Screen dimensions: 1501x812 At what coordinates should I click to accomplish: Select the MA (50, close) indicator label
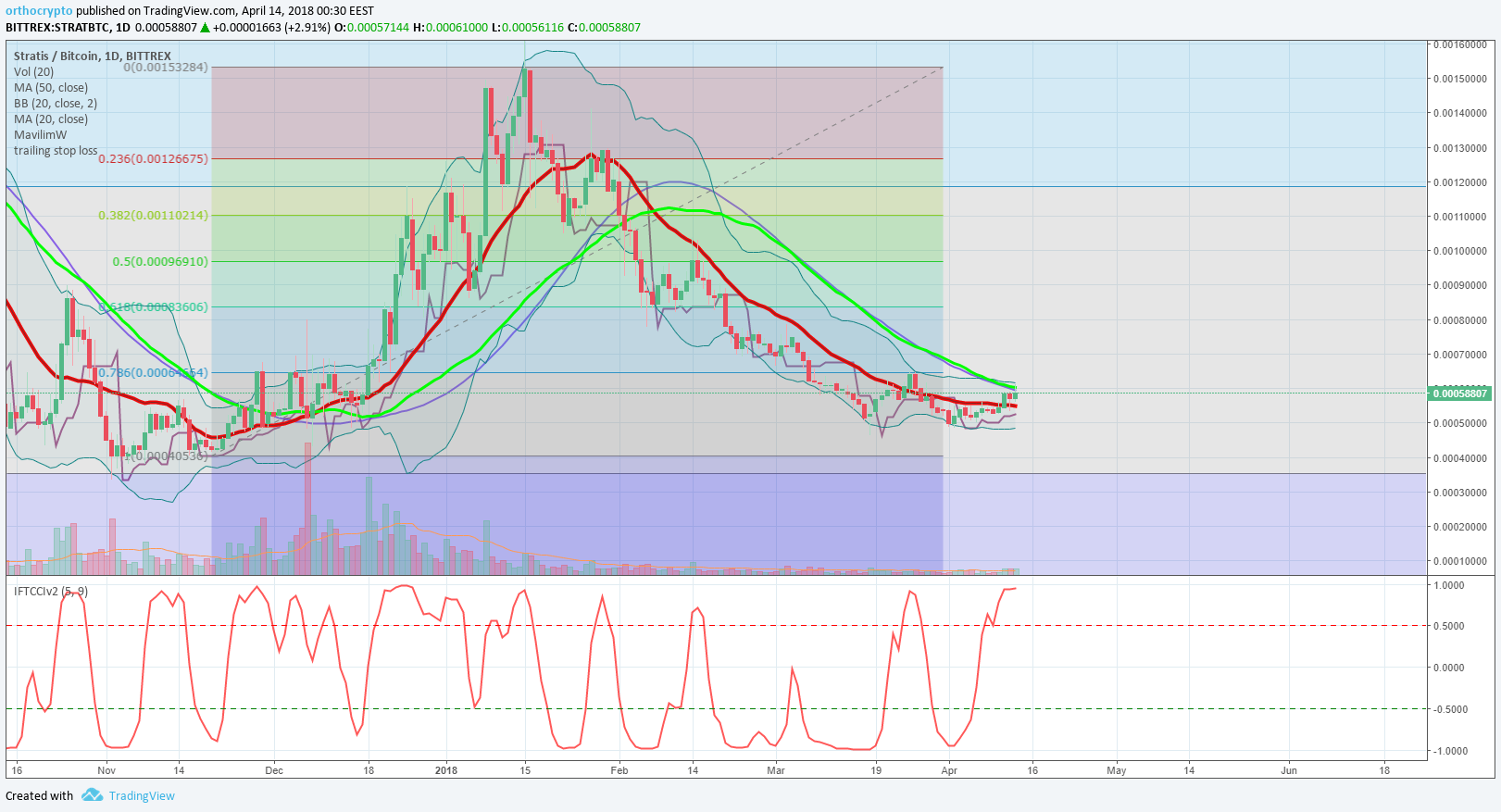click(51, 88)
